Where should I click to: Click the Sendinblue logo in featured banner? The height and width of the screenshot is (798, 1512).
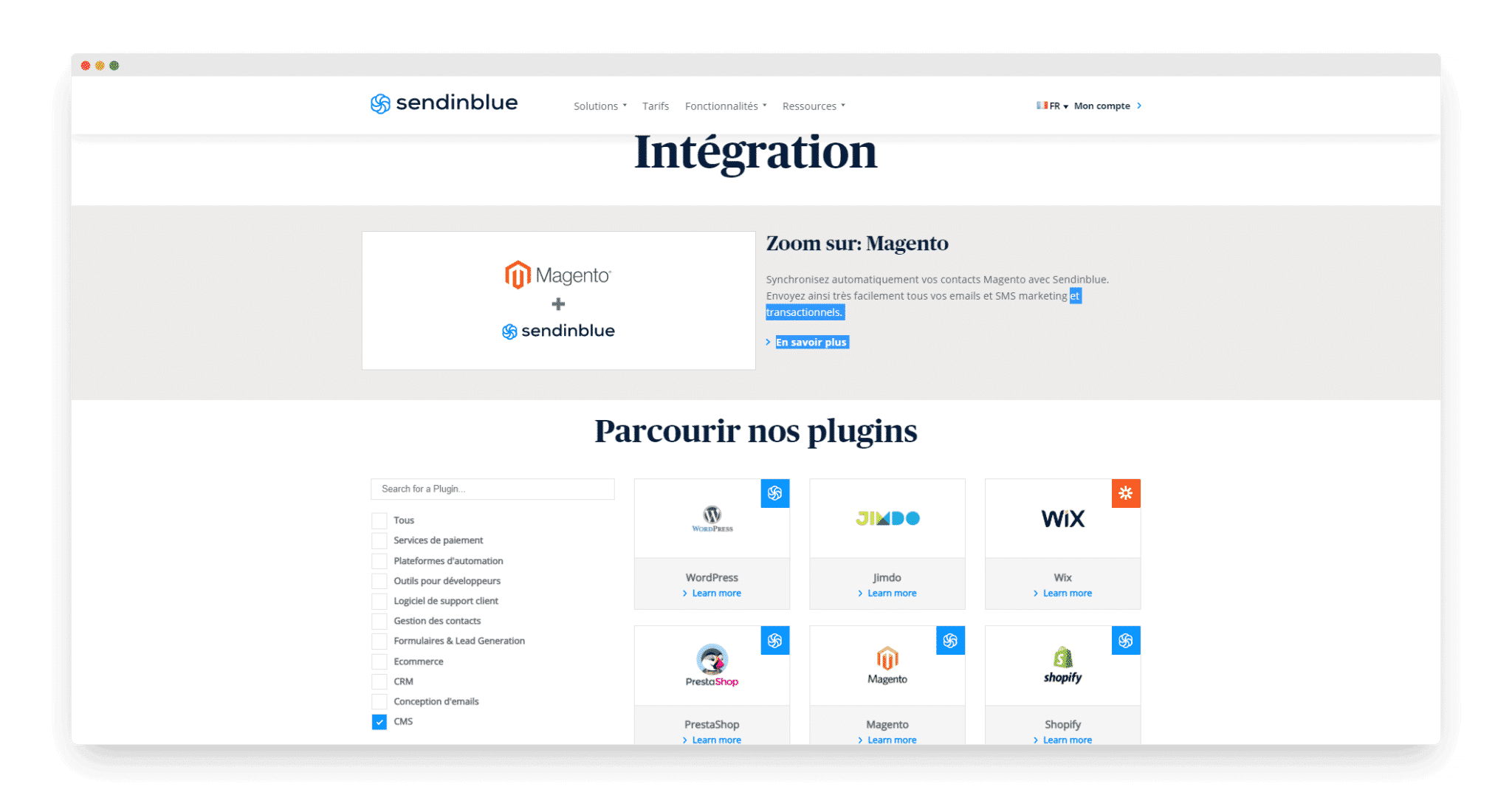[558, 331]
